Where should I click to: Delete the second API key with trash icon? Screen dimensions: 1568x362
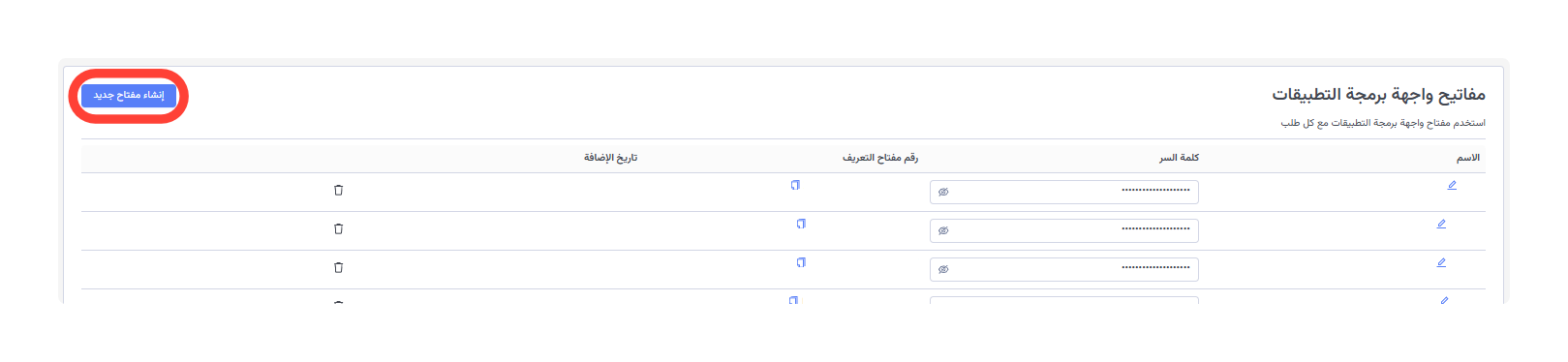(338, 228)
